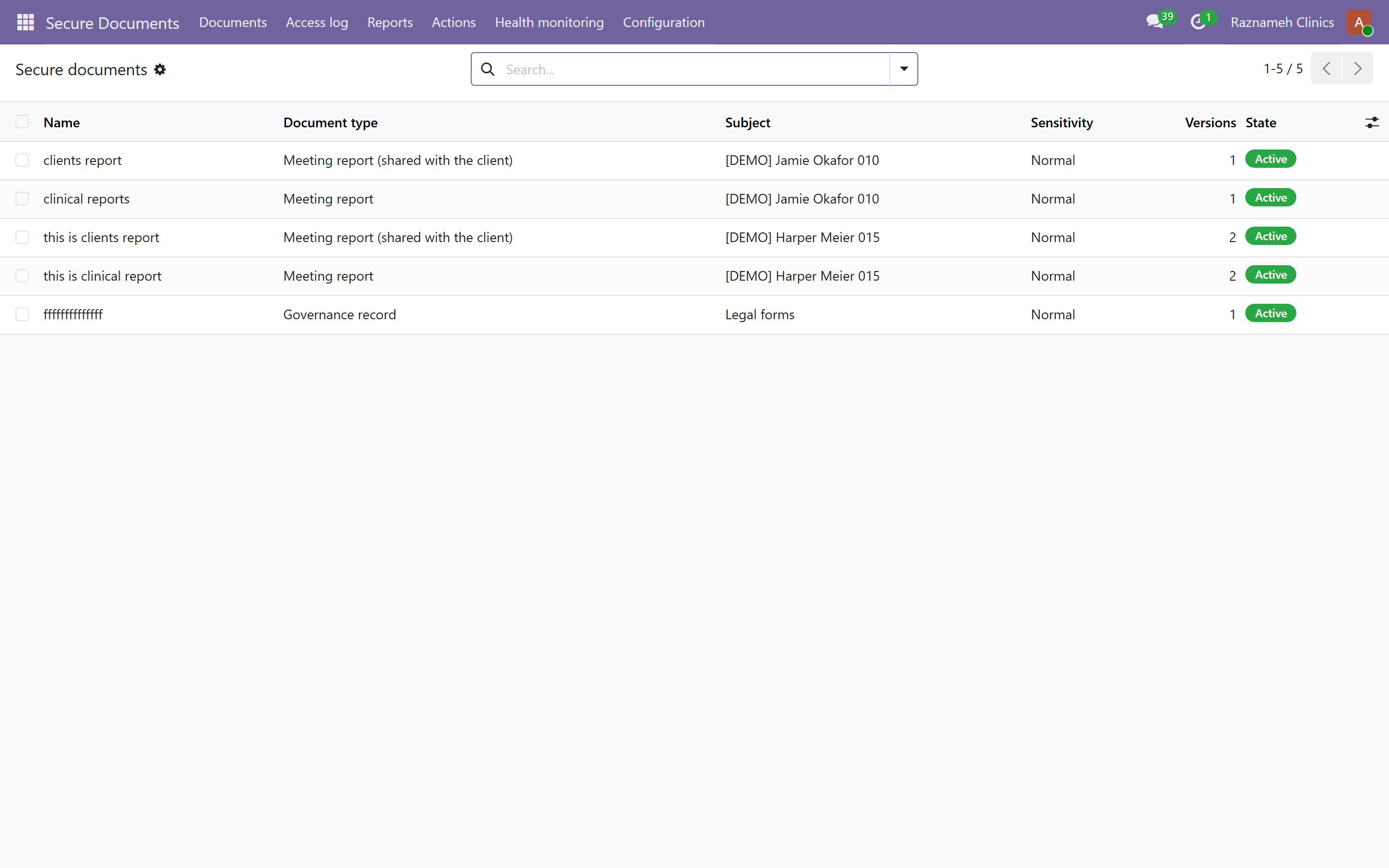
Task: Sort by the Versions column header
Action: (1211, 122)
